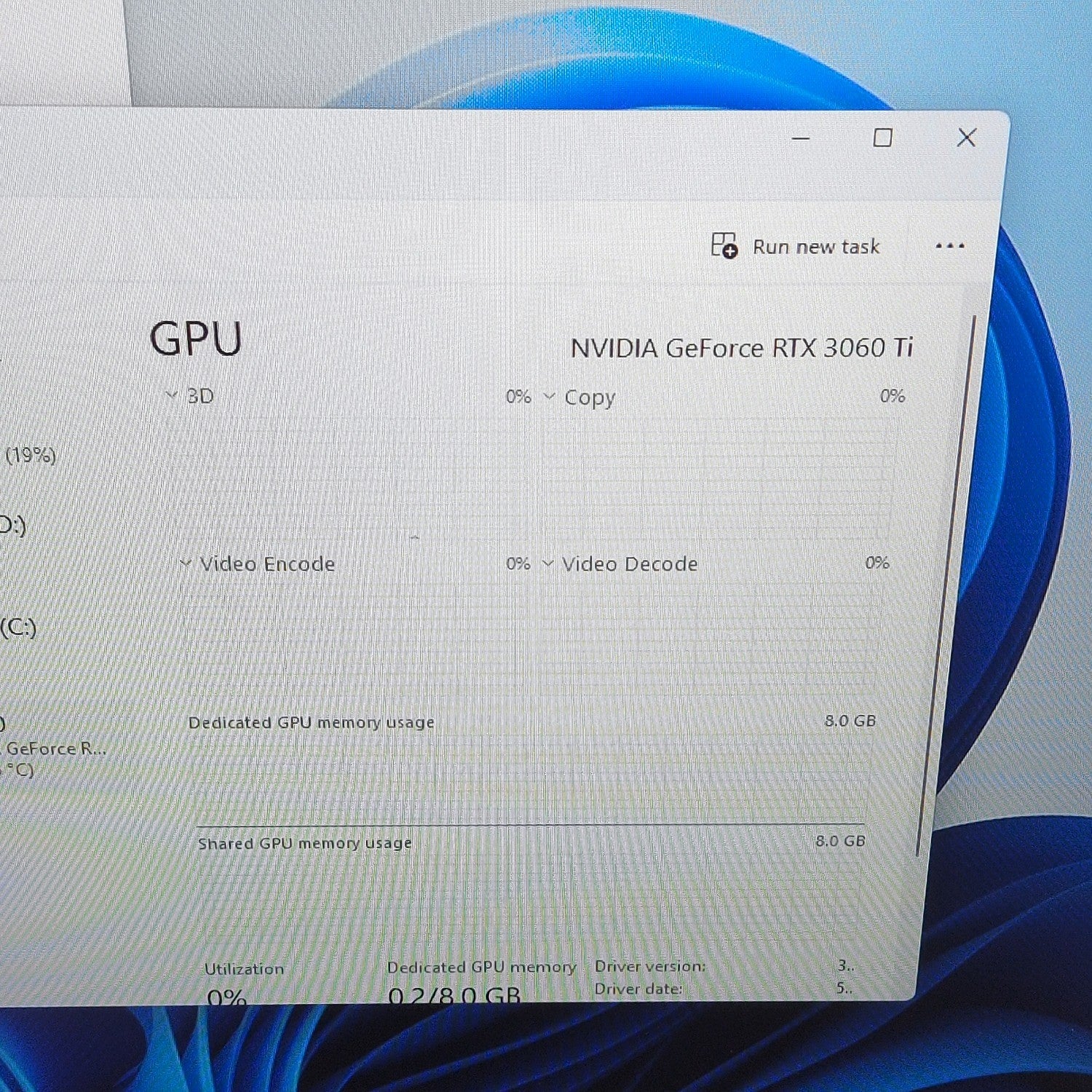1092x1092 pixels.
Task: Click the Dedicated GPU memory usage graph
Action: tap(531, 779)
